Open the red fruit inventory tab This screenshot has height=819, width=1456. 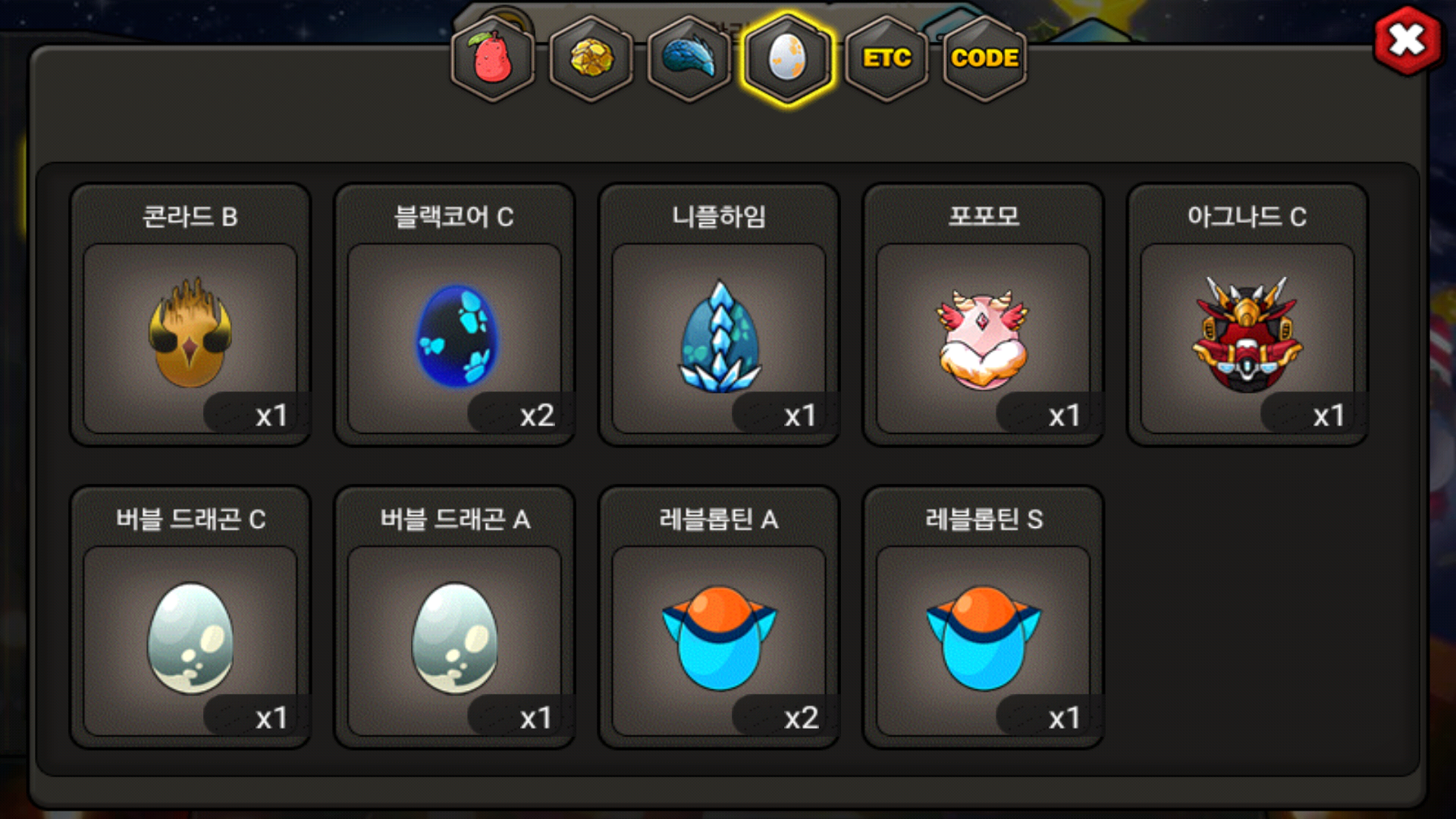click(x=493, y=58)
